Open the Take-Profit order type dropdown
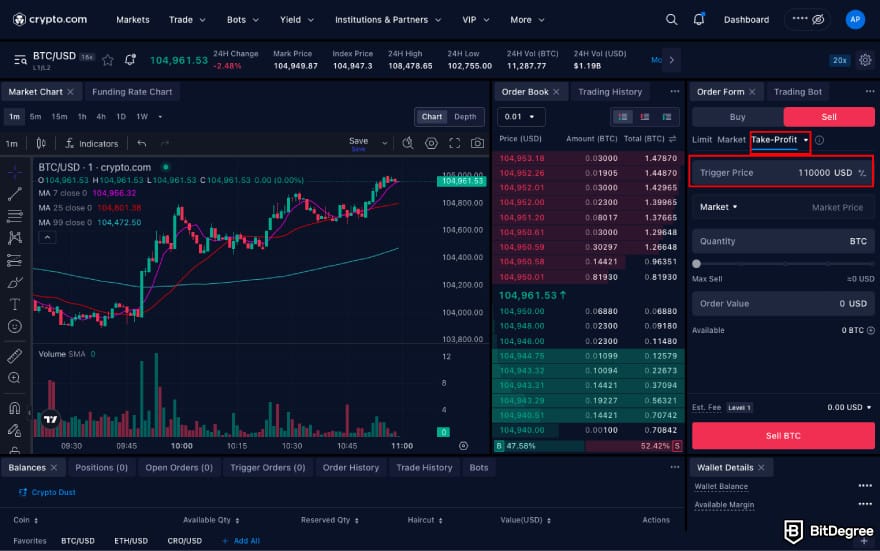Screen dimensions: 880x551 [x=780, y=140]
